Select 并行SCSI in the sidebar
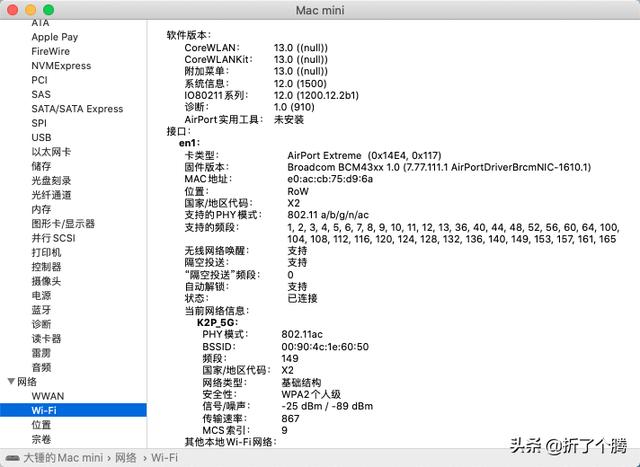This screenshot has width=640, height=467. pyautogui.click(x=53, y=238)
